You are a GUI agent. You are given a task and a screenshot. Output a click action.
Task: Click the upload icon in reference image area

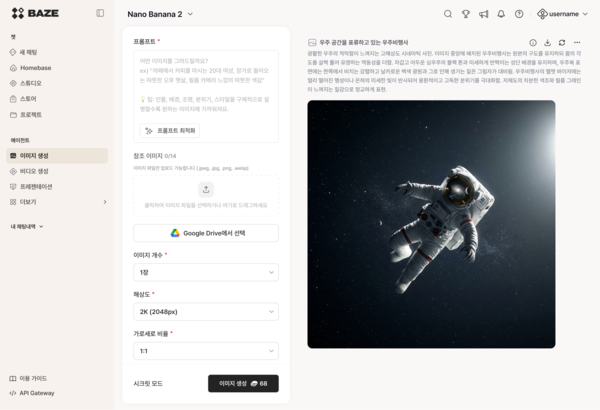pyautogui.click(x=206, y=189)
